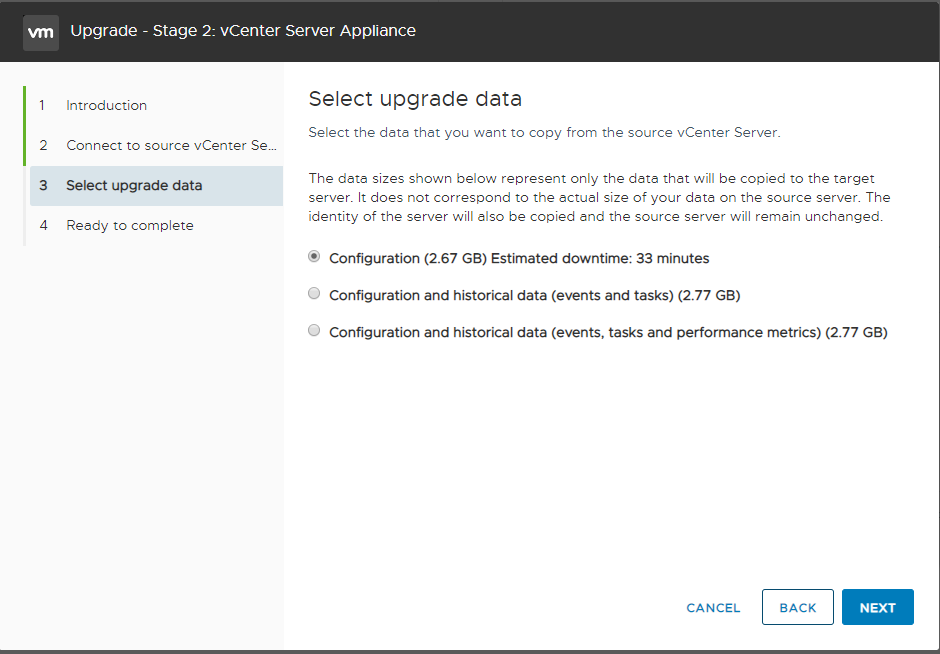Select the "Introduction" step in the sidebar
Viewport: 940px width, 654px height.
(106, 105)
